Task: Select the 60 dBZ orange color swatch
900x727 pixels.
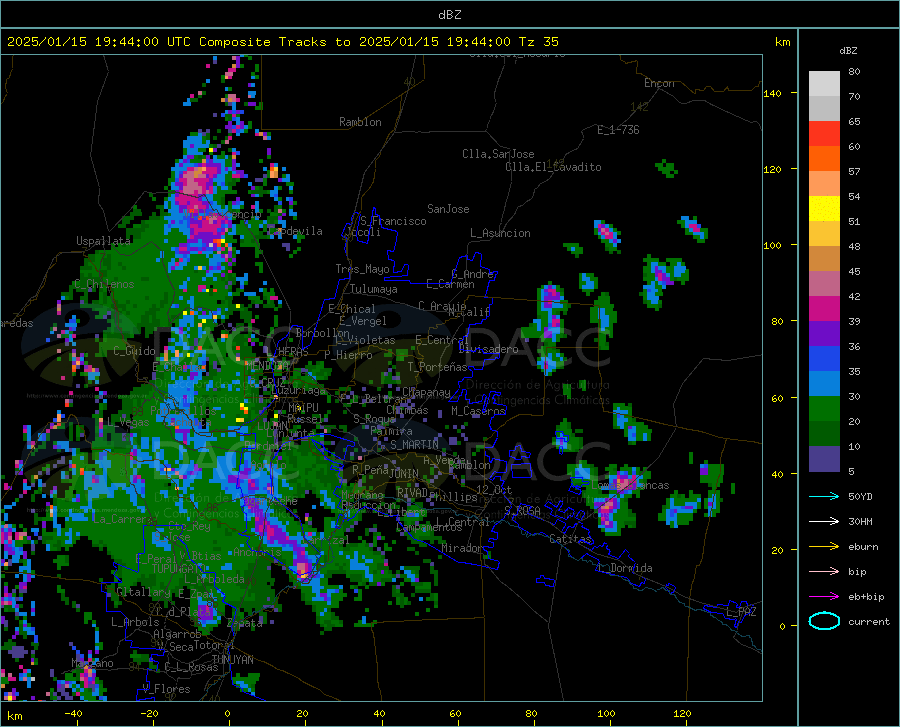Action: [x=824, y=159]
